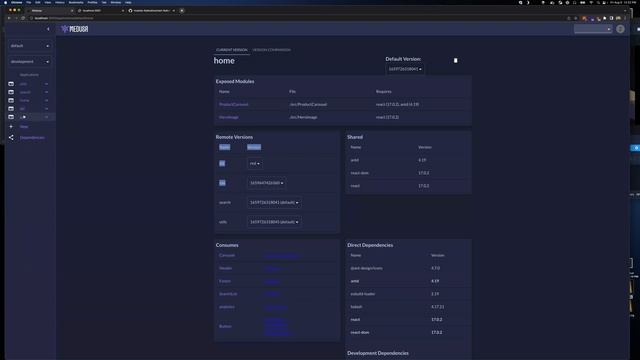Click the white icon right of Default Version
This screenshot has height=360, width=640.
pos(456,60)
